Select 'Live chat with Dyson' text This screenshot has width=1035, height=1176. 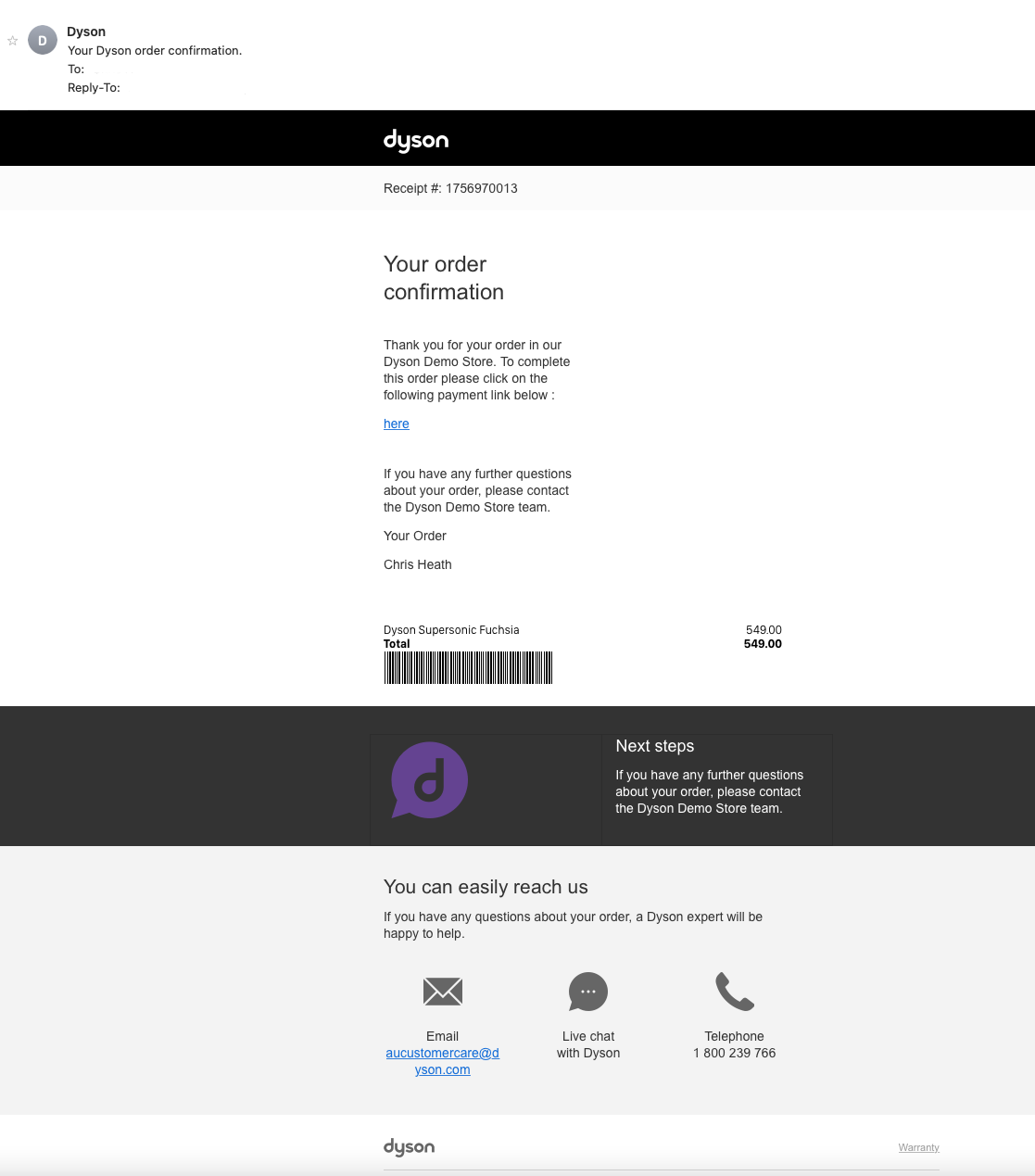(x=587, y=1044)
